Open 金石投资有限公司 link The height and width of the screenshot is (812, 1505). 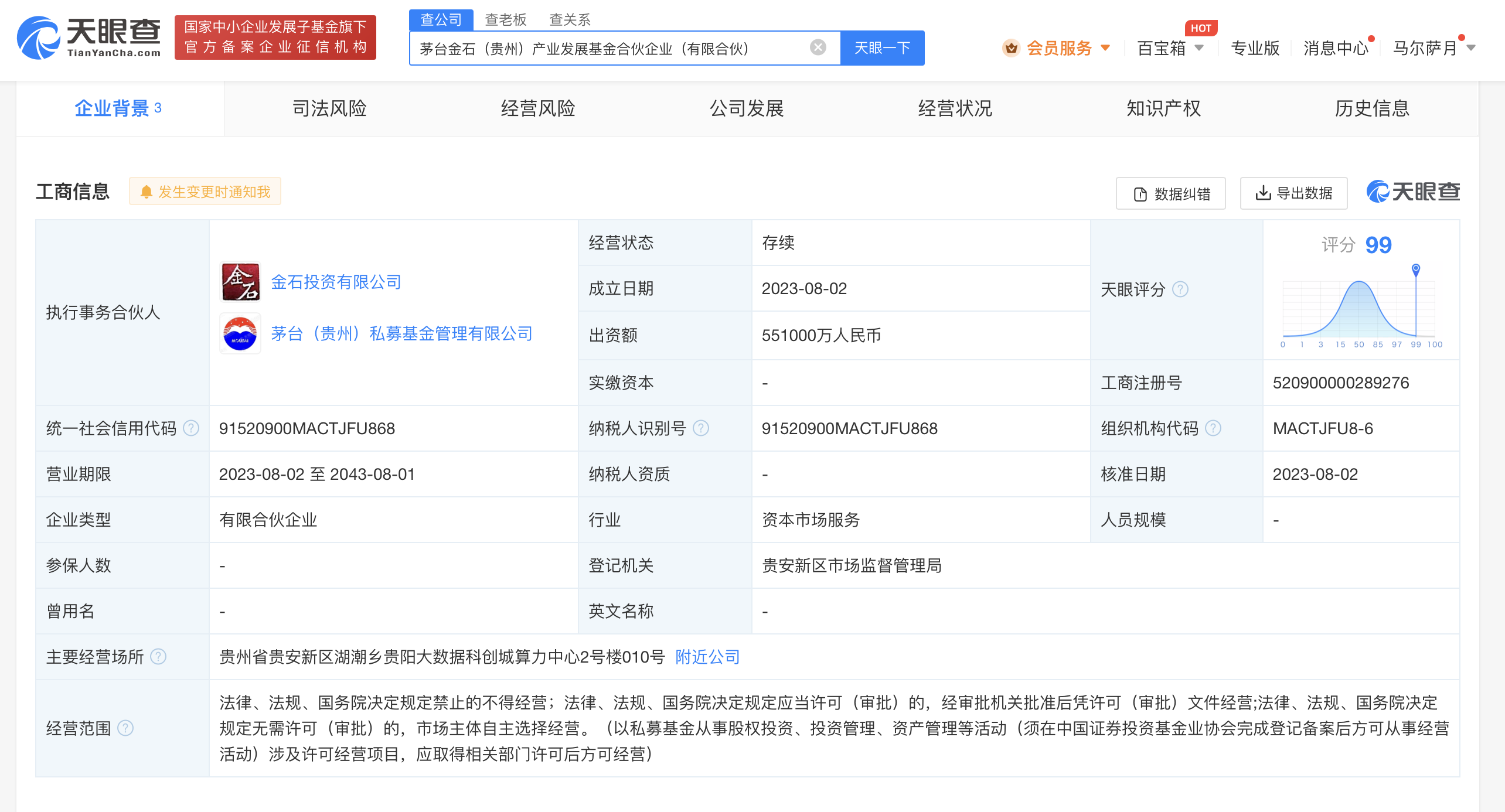(x=336, y=282)
